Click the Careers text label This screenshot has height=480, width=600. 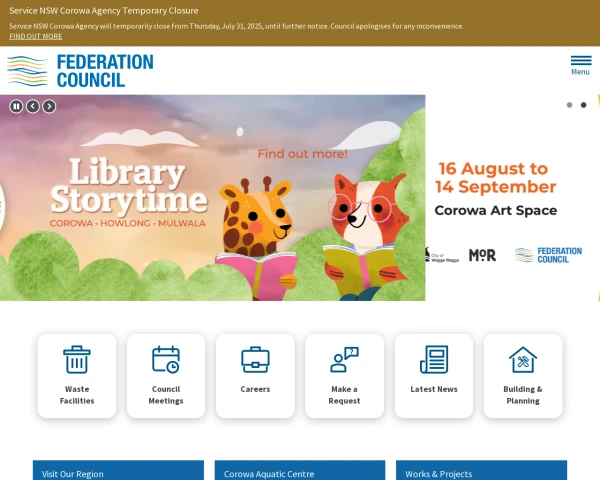click(x=255, y=389)
